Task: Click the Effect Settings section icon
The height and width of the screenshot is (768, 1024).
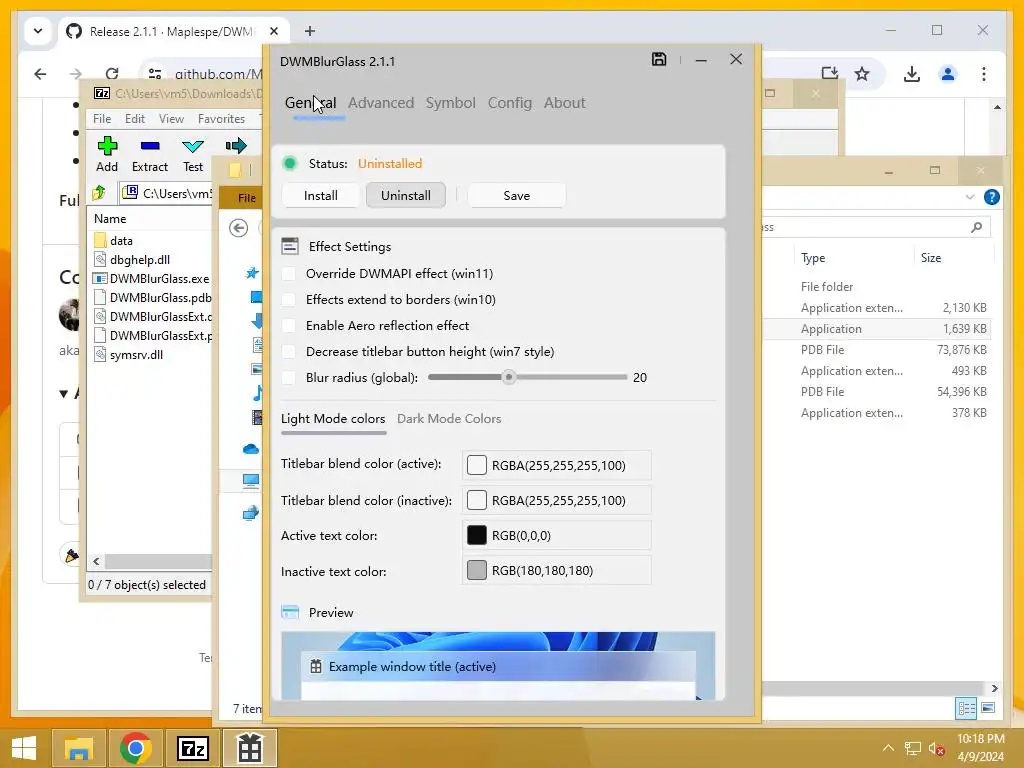Action: pyautogui.click(x=290, y=246)
